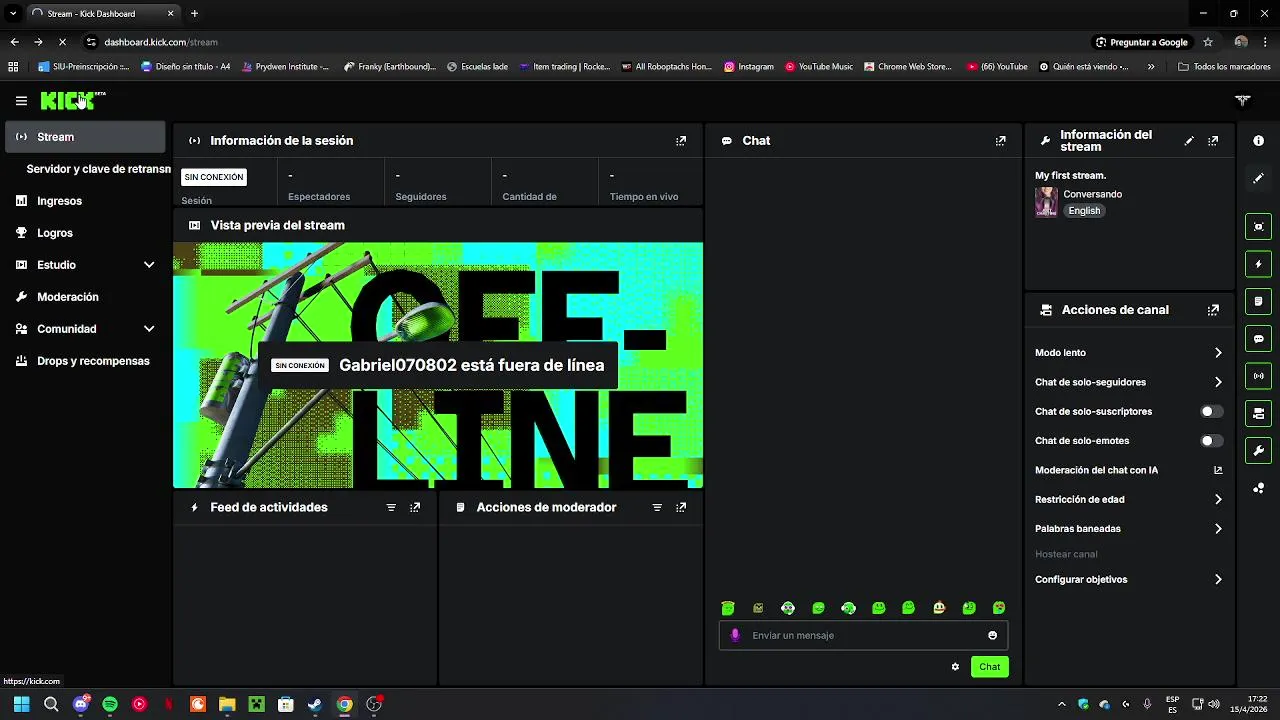Open Restricción de edad options chevron
The width and height of the screenshot is (1280, 720).
coord(1218,499)
